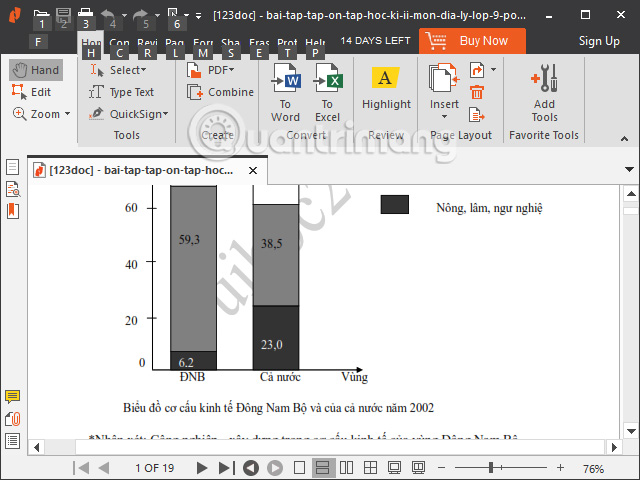Open the bottom list panel in sidebar
This screenshot has height=480, width=640.
(13, 441)
